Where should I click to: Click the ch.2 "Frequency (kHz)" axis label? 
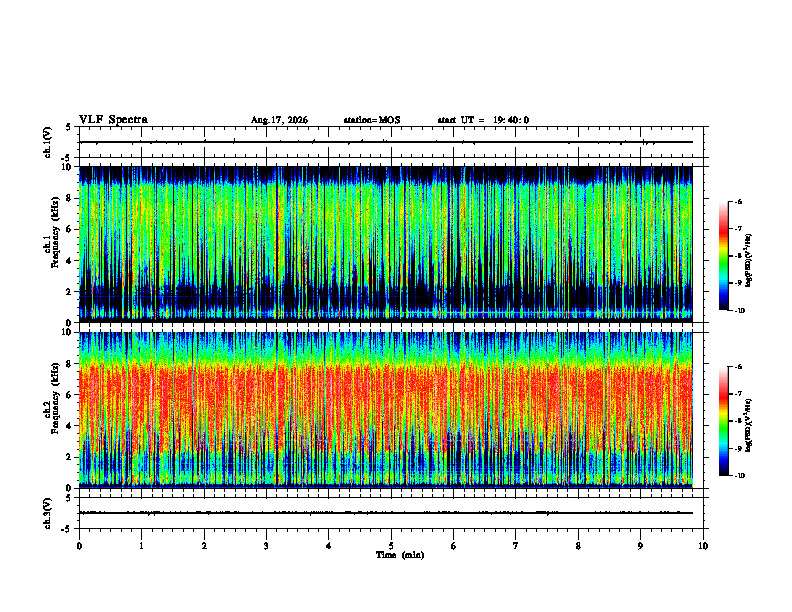point(55,398)
